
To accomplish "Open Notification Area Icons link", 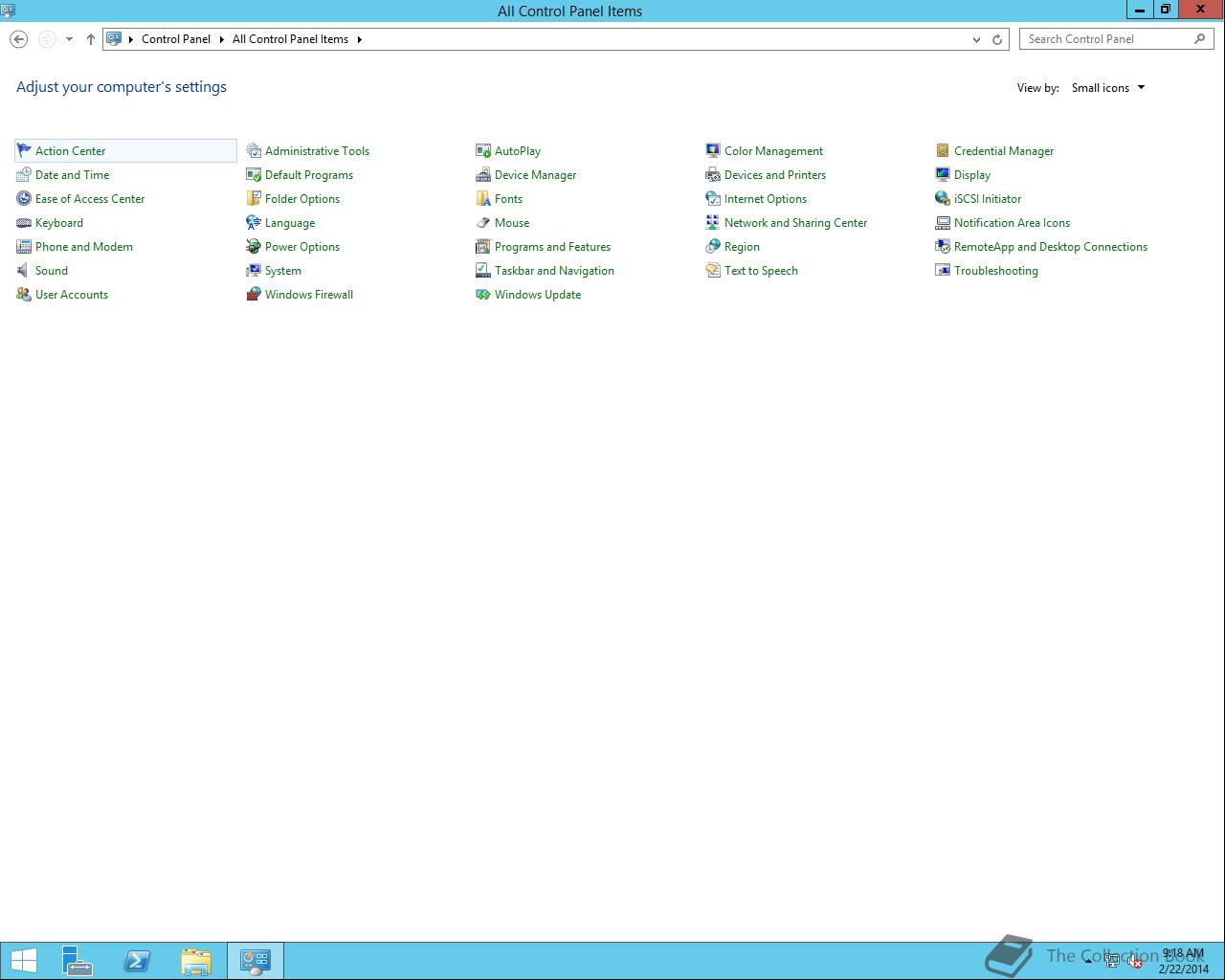I will tap(1012, 222).
